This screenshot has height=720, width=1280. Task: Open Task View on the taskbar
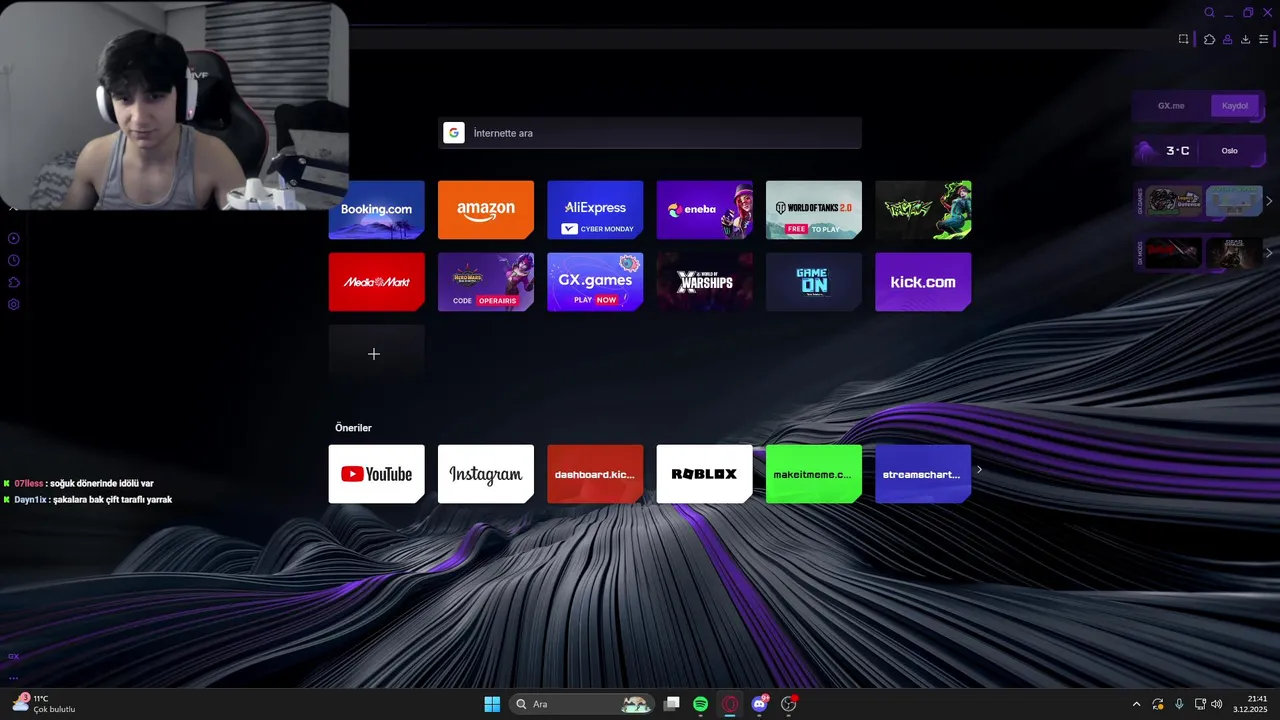tap(672, 704)
